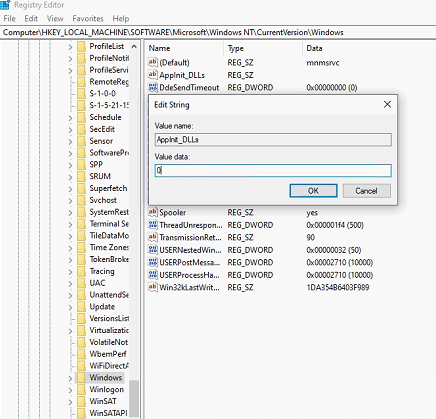Click the Value name field
Viewport: 436px width, 419px height.
point(273,140)
